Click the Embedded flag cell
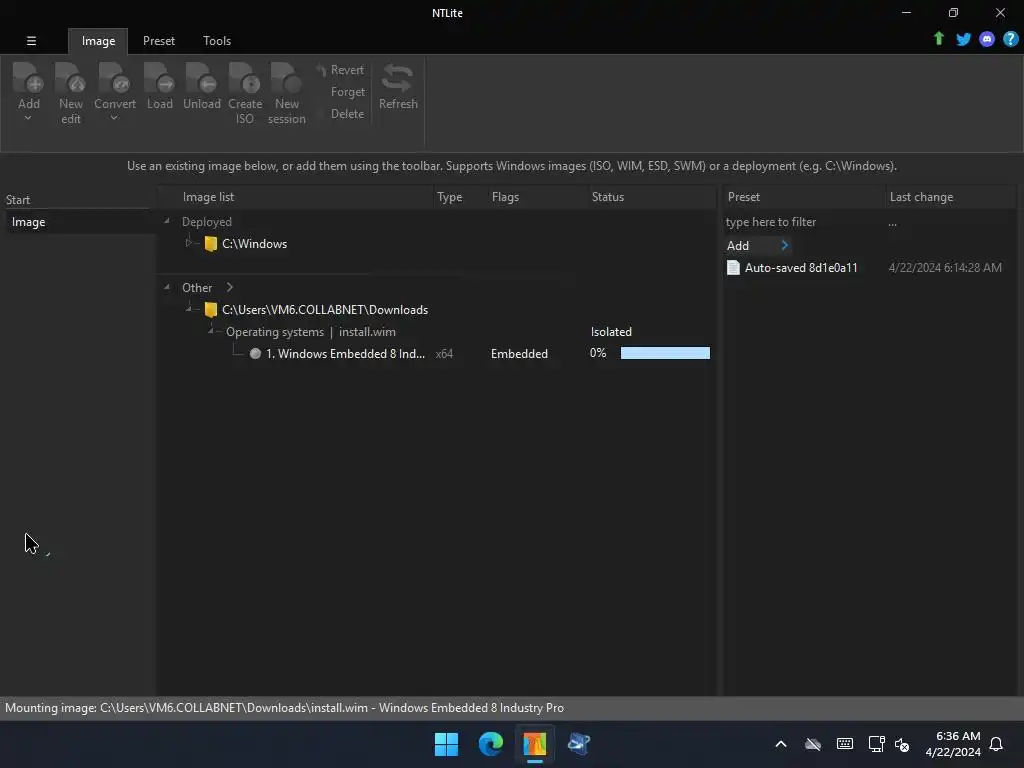This screenshot has height=768, width=1024. pos(519,353)
